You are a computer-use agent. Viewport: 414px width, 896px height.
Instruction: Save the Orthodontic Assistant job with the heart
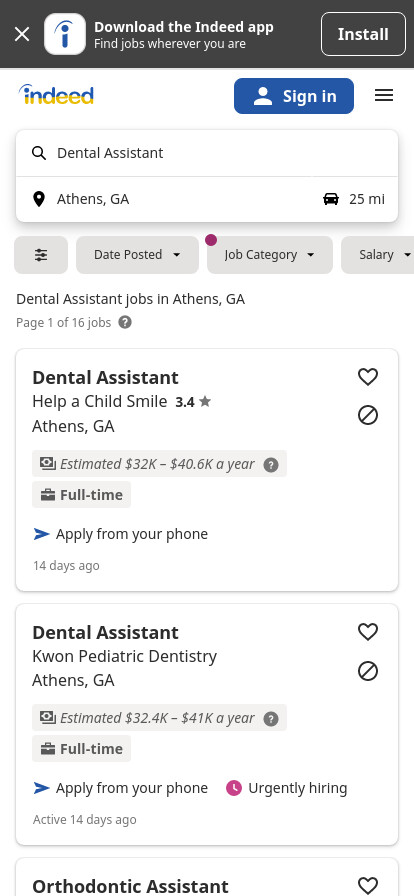coord(368,885)
